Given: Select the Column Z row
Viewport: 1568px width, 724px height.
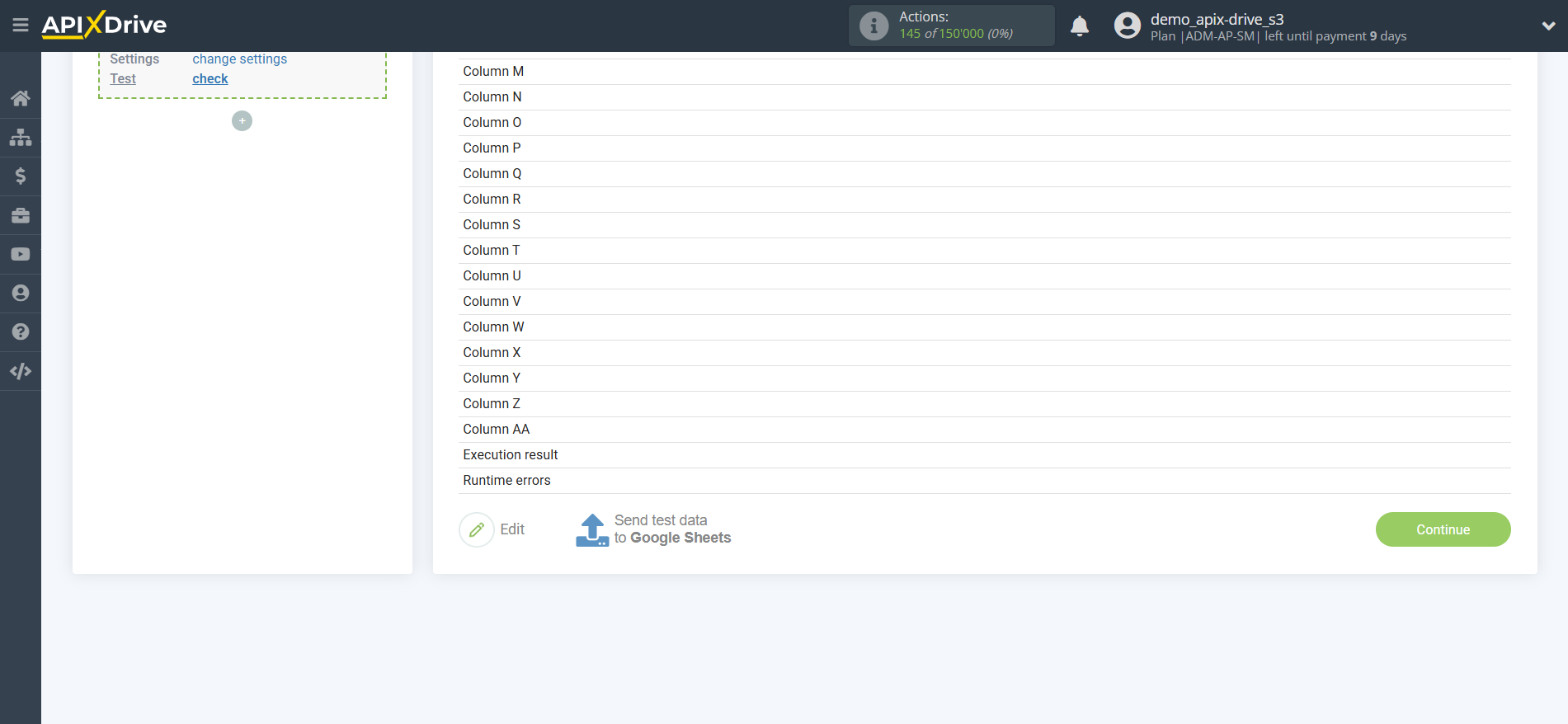Looking at the screenshot, I should pyautogui.click(x=984, y=404).
